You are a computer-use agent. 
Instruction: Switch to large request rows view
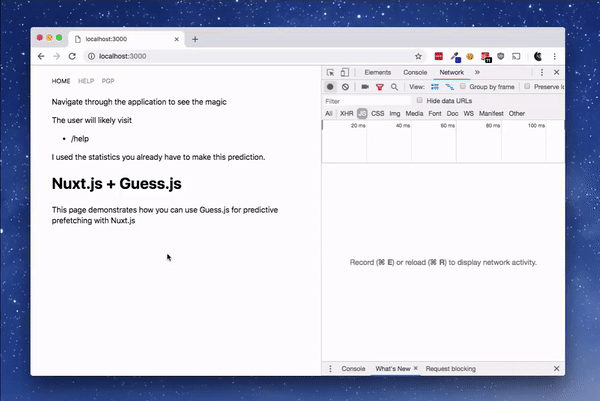[435, 87]
